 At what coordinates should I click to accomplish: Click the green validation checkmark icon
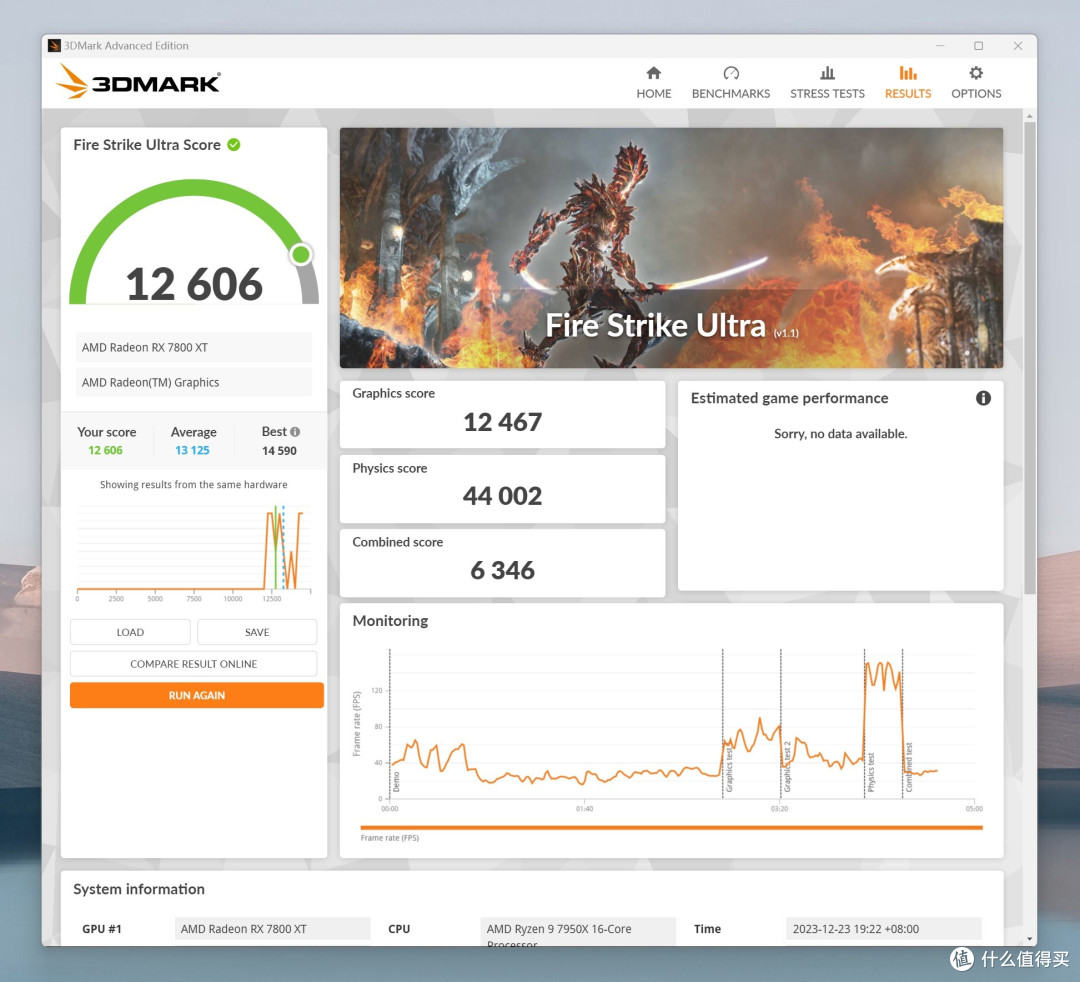(234, 145)
